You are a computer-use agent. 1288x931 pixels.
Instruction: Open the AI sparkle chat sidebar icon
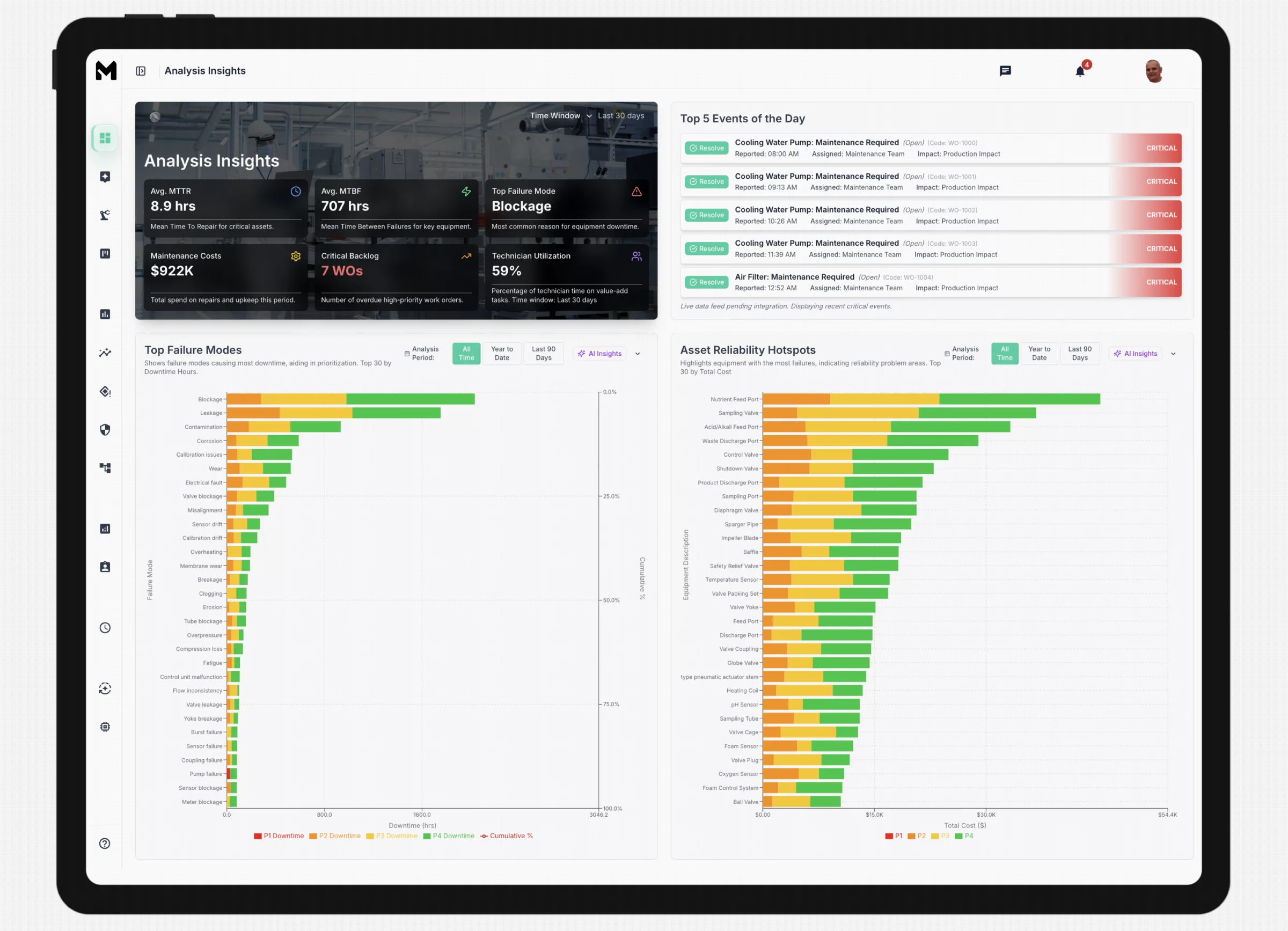tap(105, 177)
